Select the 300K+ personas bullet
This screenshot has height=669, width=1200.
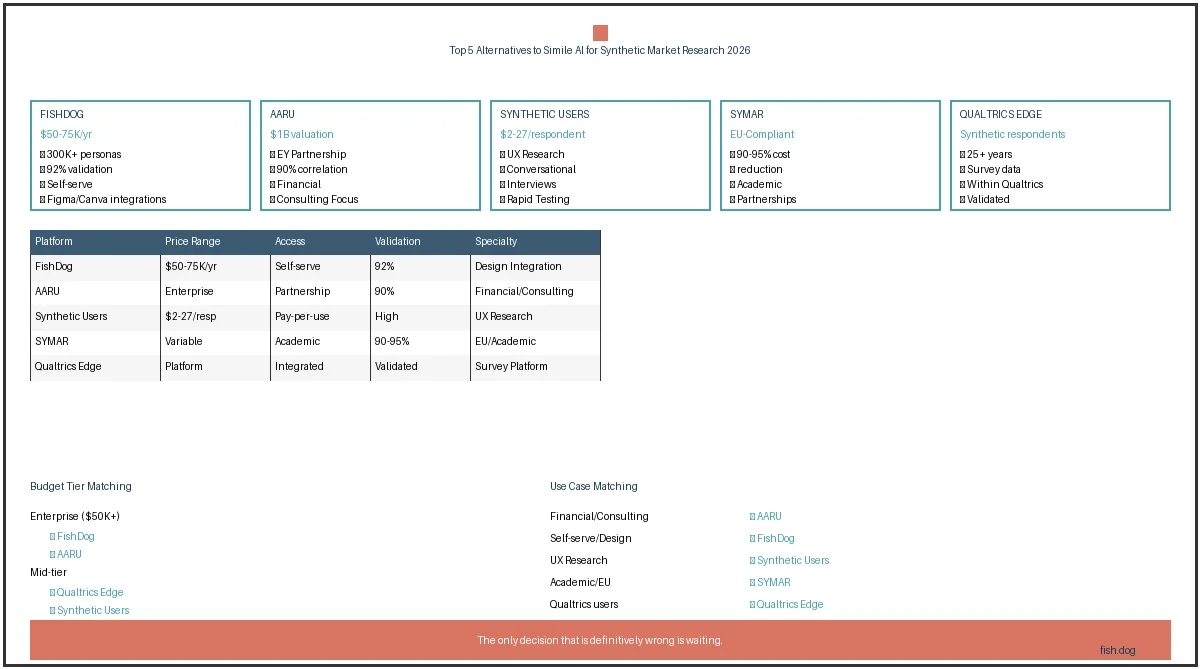81,154
